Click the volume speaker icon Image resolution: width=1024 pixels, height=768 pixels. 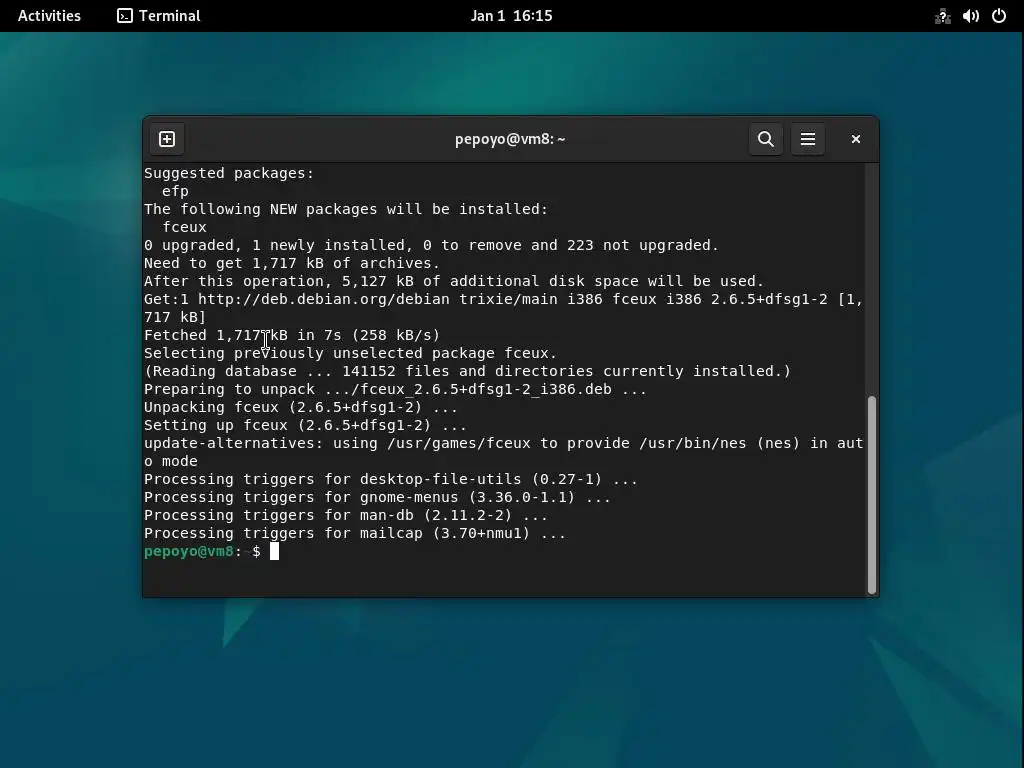(971, 16)
